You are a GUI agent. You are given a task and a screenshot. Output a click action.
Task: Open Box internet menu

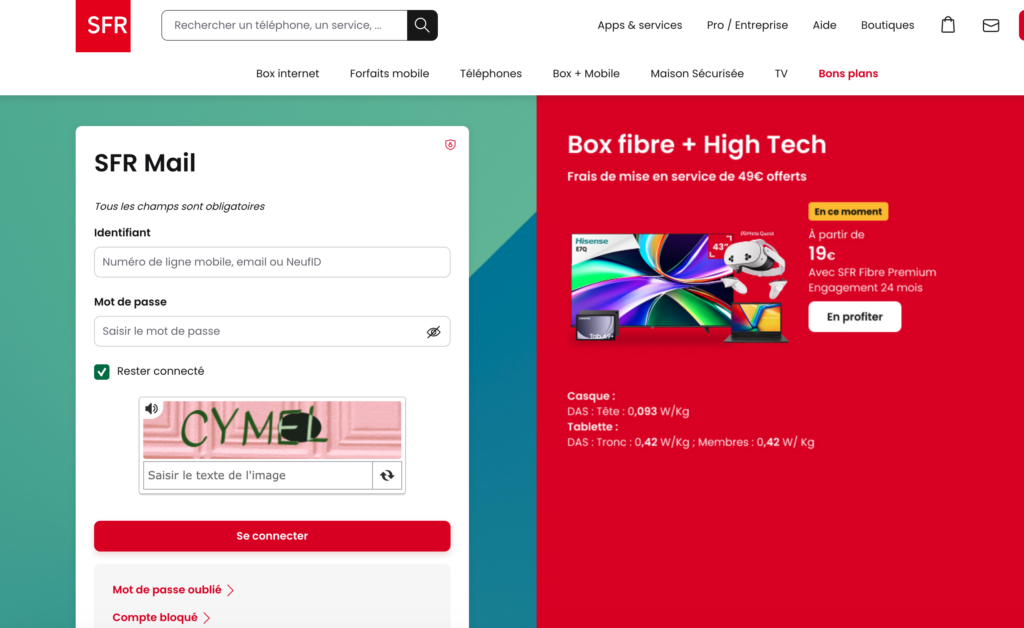pyautogui.click(x=287, y=74)
